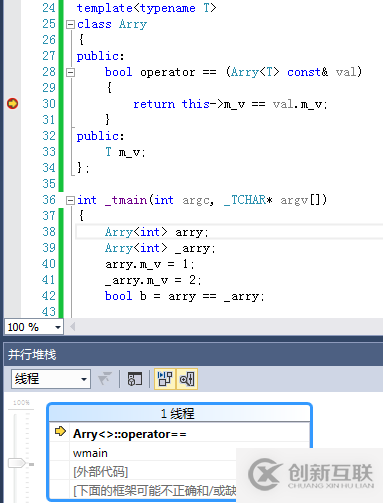The width and height of the screenshot is (383, 503).
Task: Click the current frame yellow arrow icon
Action: click(60, 431)
